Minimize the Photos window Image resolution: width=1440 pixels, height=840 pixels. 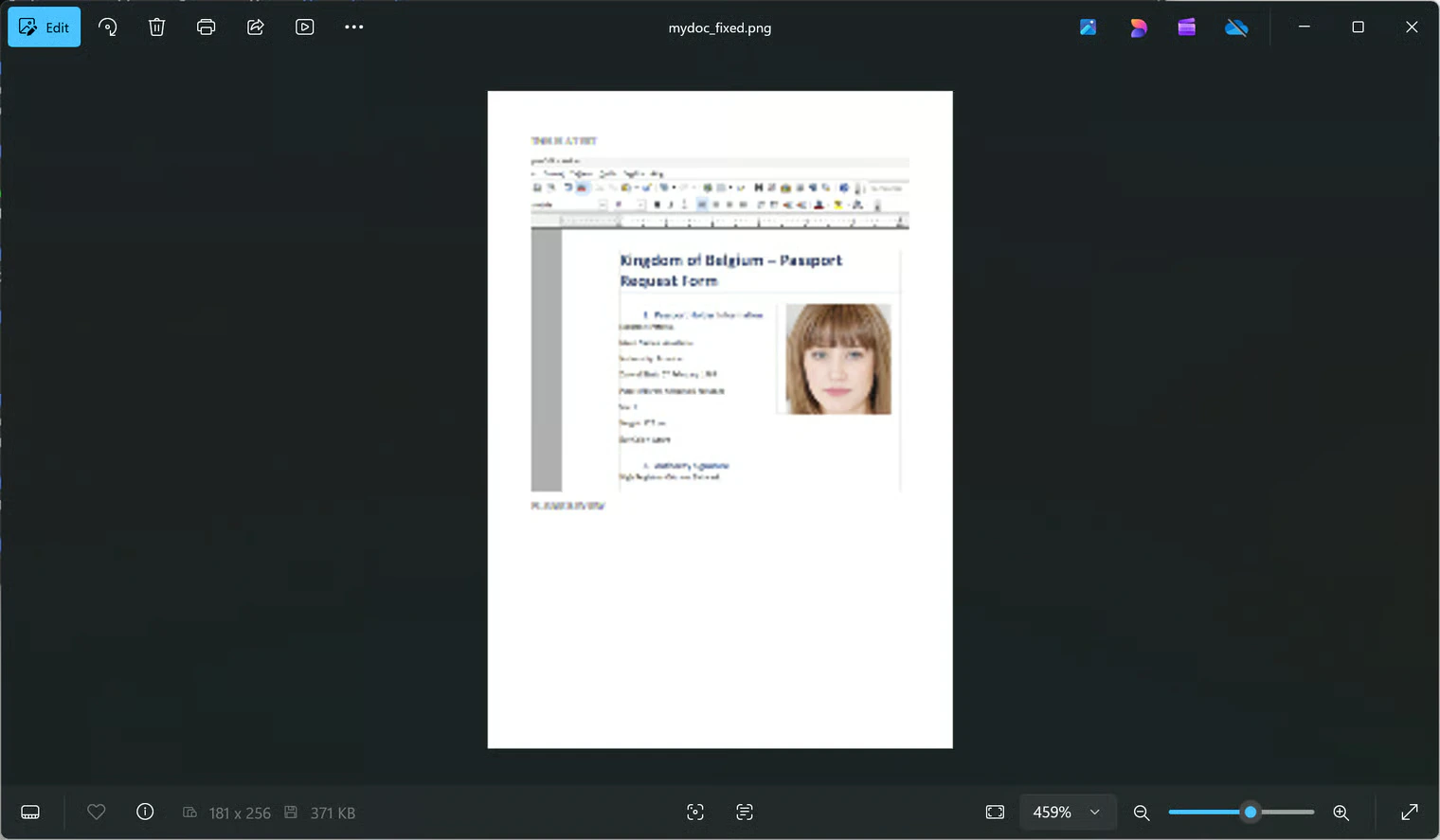(1305, 27)
